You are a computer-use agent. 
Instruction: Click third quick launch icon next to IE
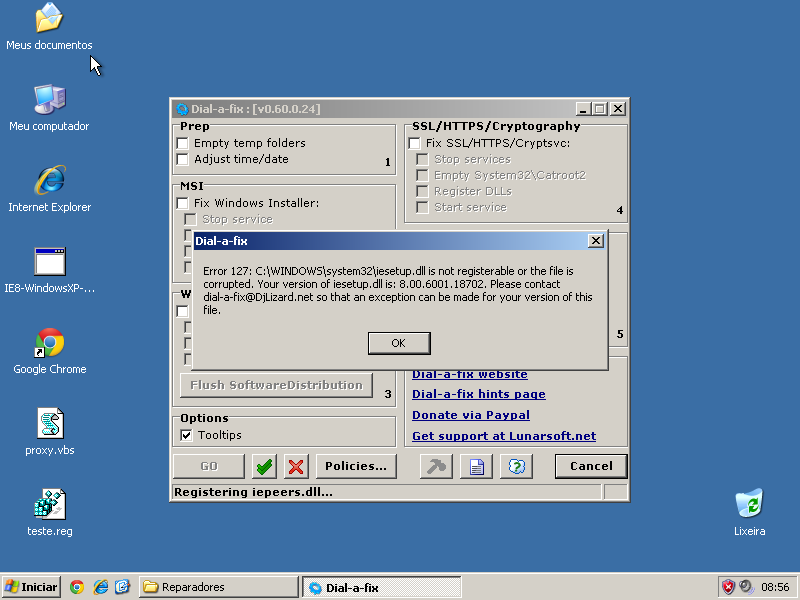[122, 587]
